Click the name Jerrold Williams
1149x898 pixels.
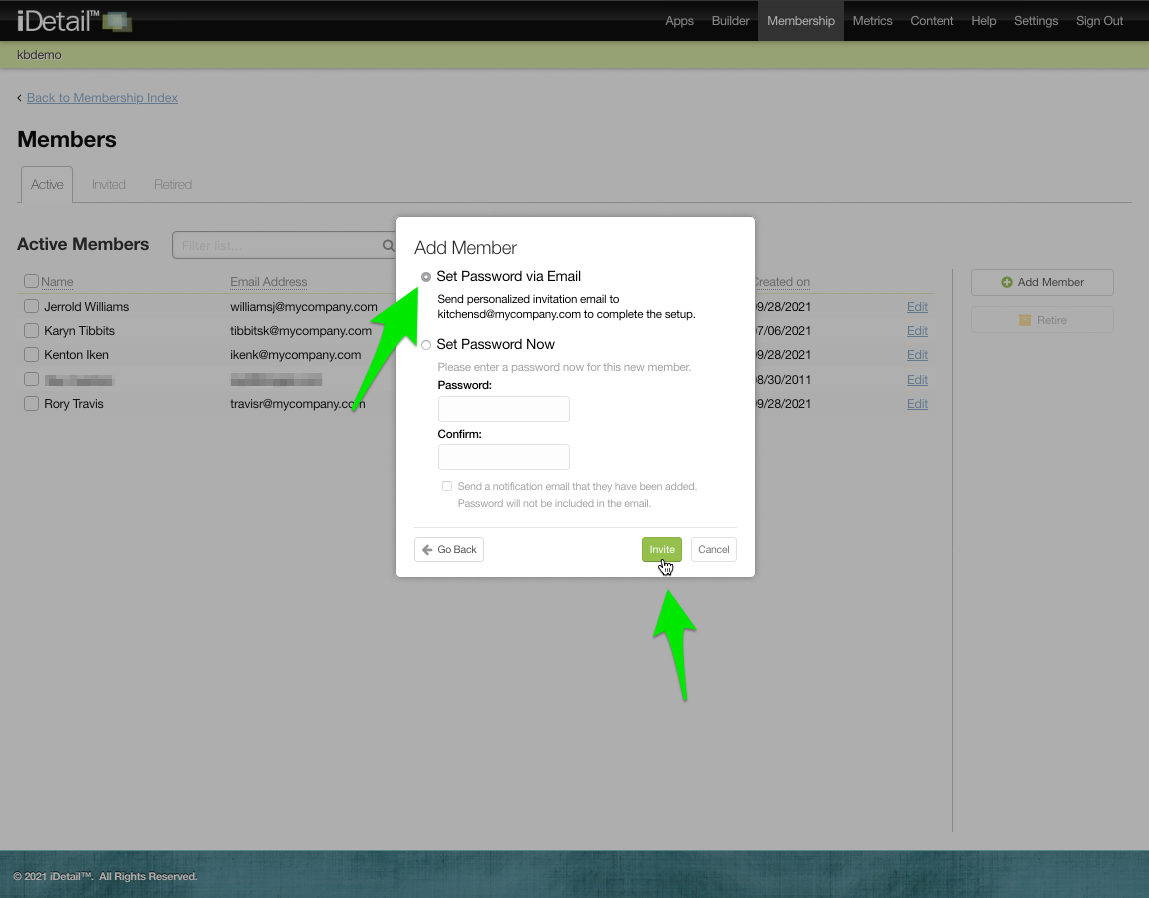(x=86, y=306)
